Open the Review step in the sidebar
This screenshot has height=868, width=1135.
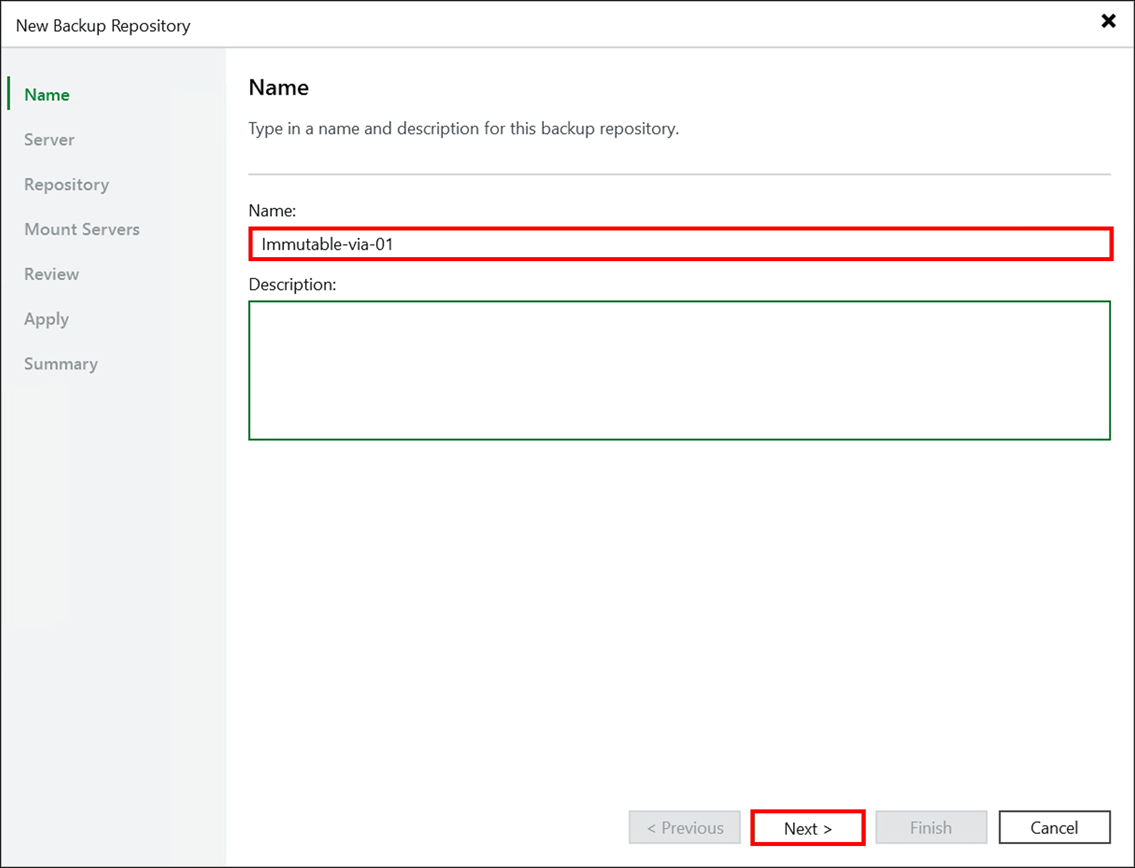click(x=51, y=274)
